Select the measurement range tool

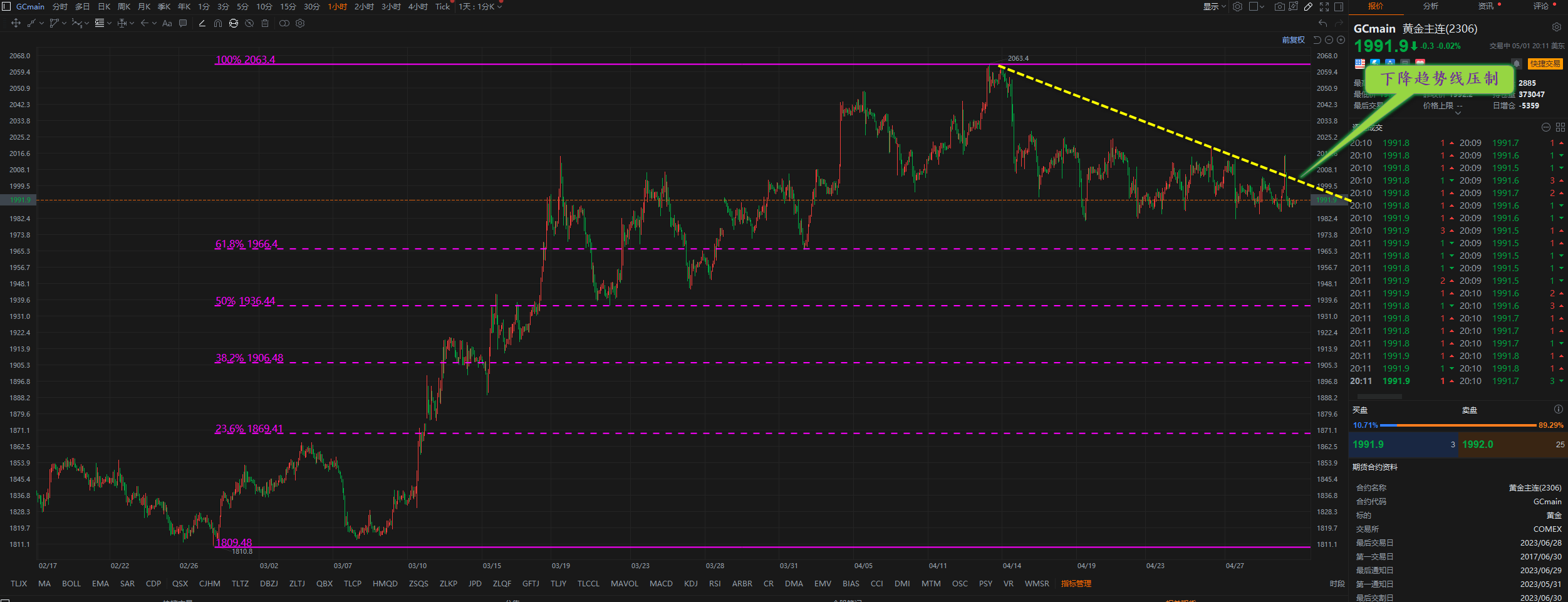tap(122, 23)
